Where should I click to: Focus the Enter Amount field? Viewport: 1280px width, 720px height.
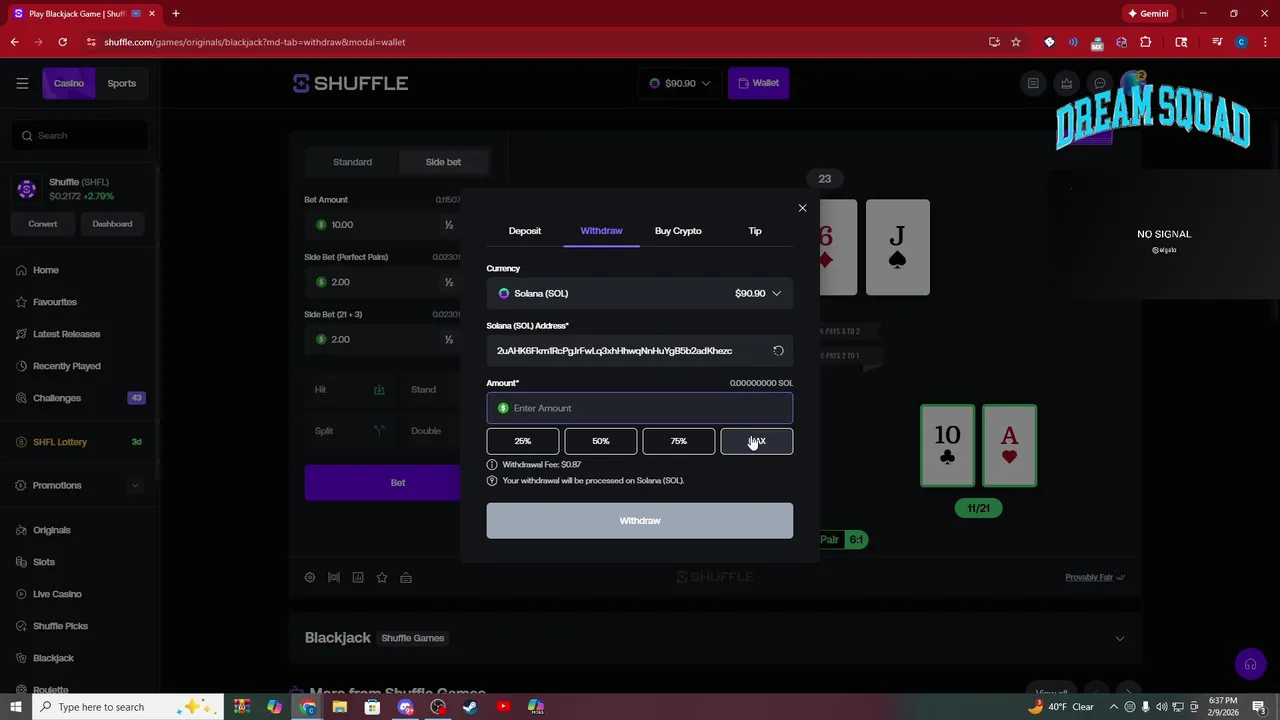[x=640, y=408]
